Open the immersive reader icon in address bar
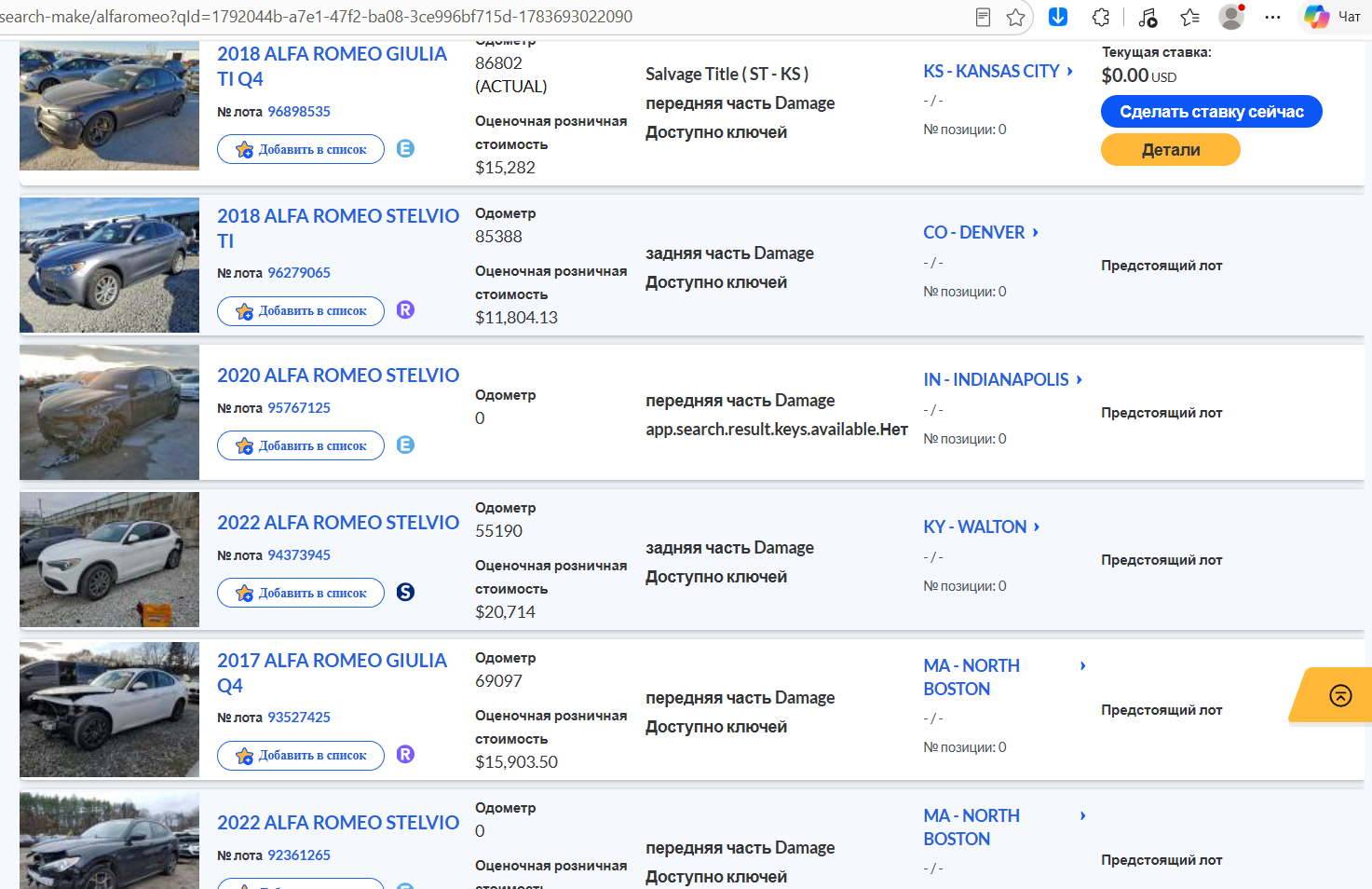 pyautogui.click(x=983, y=17)
